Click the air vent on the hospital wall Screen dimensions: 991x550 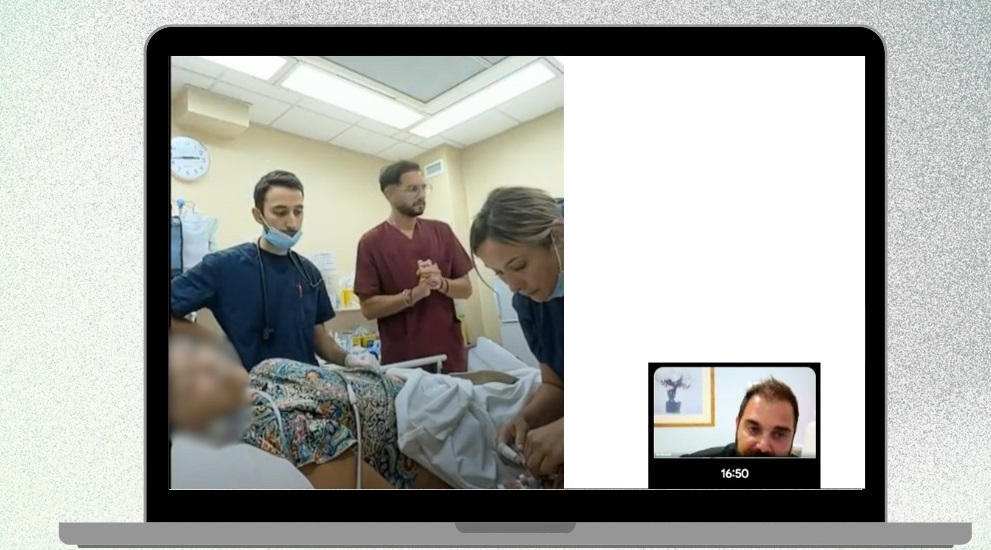point(434,168)
